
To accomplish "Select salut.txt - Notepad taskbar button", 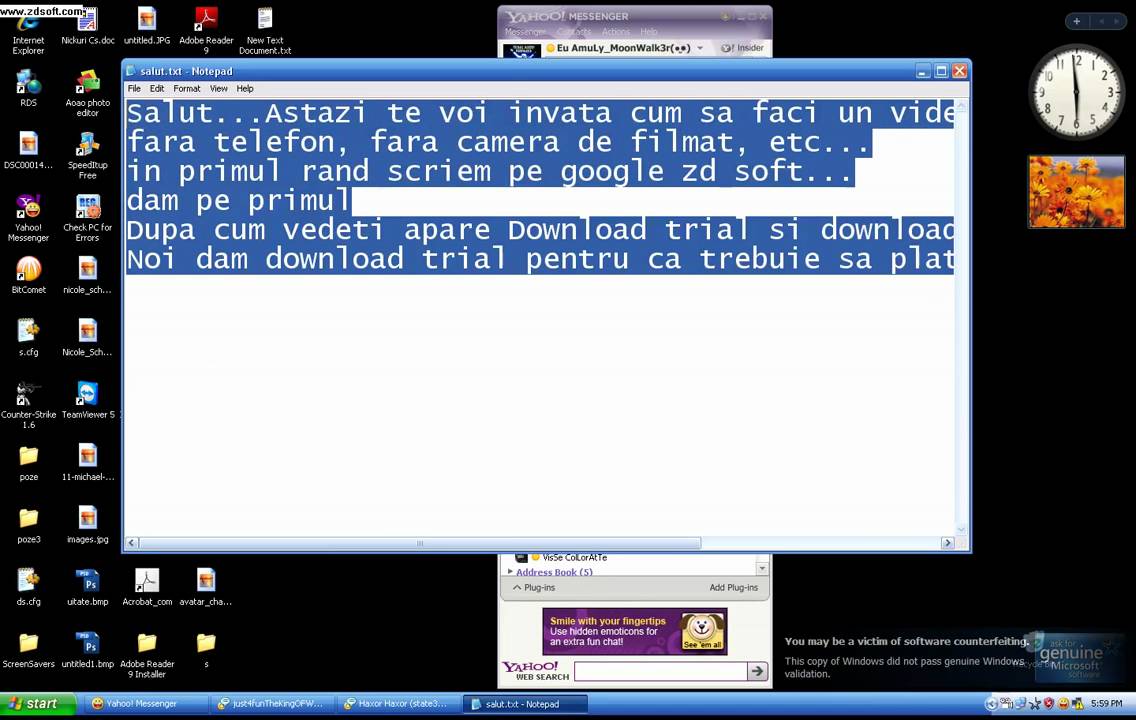I will pyautogui.click(x=523, y=703).
